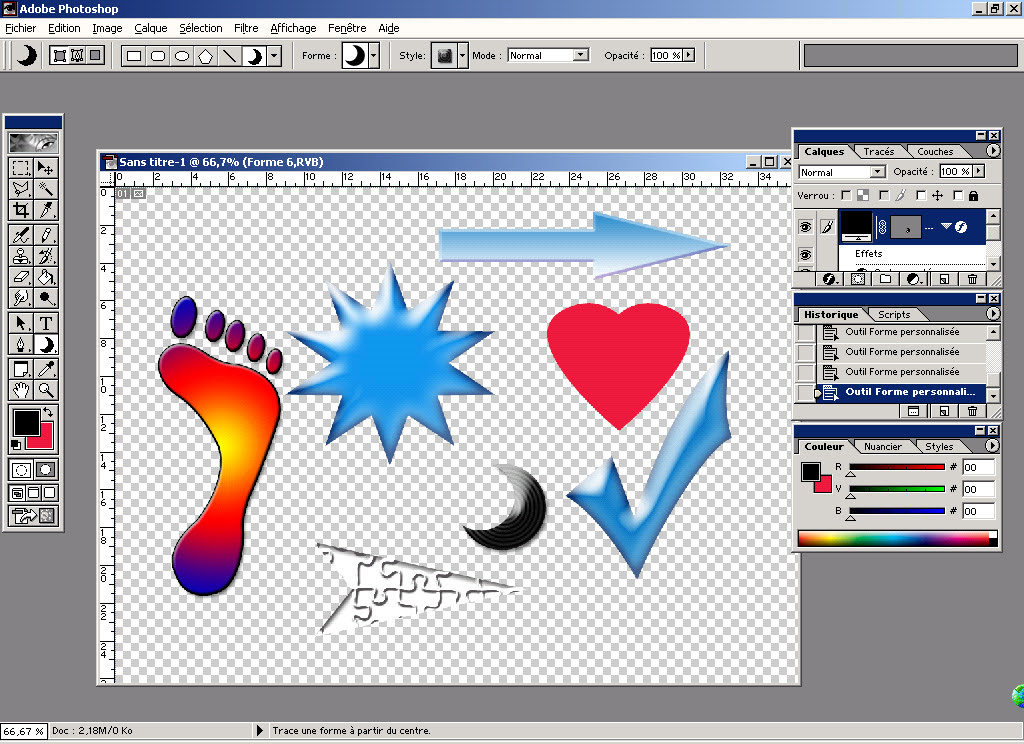The height and width of the screenshot is (744, 1024).
Task: Collapse layer effects triangle
Action: pyautogui.click(x=946, y=226)
